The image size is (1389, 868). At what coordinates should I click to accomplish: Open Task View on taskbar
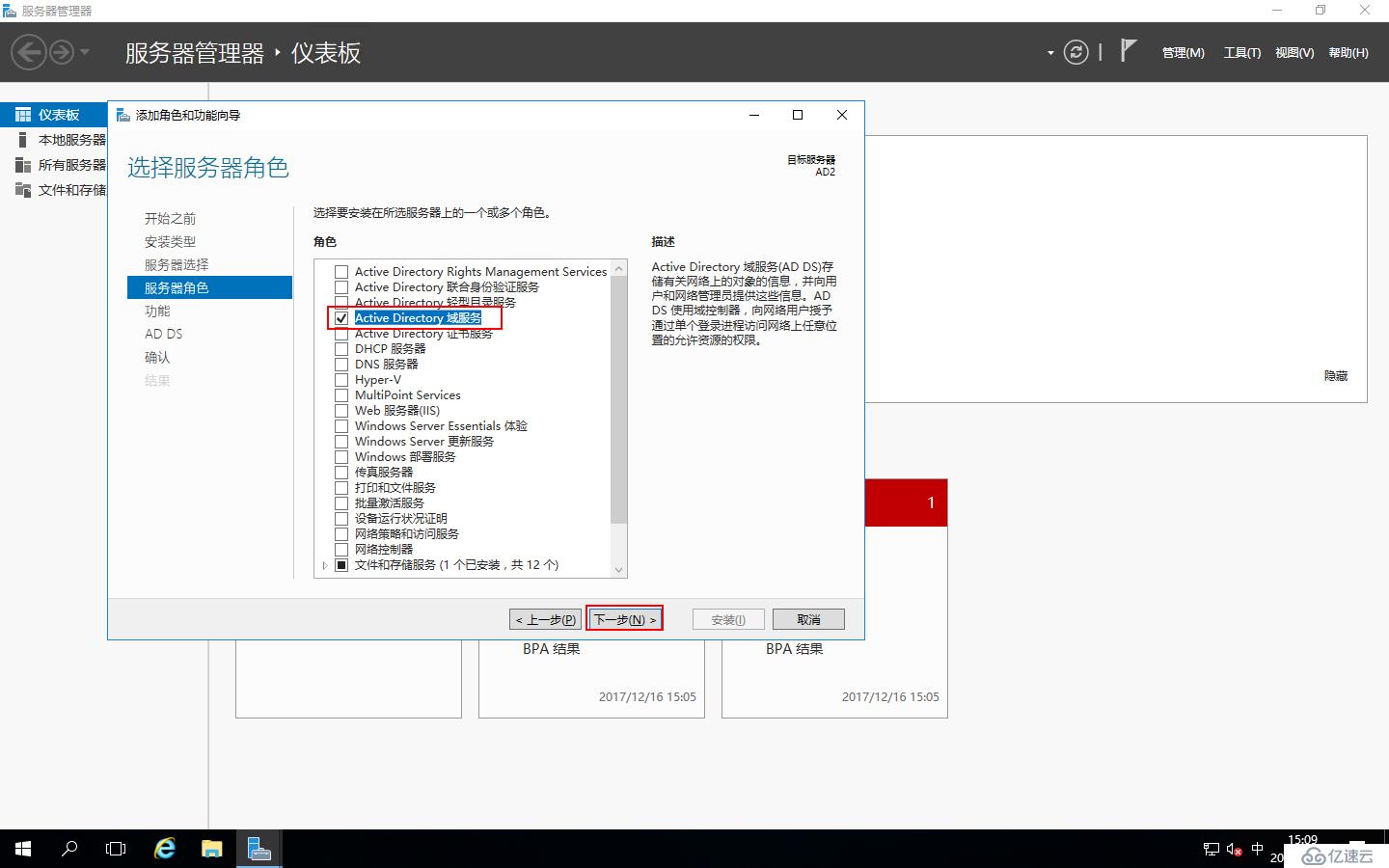(116, 849)
